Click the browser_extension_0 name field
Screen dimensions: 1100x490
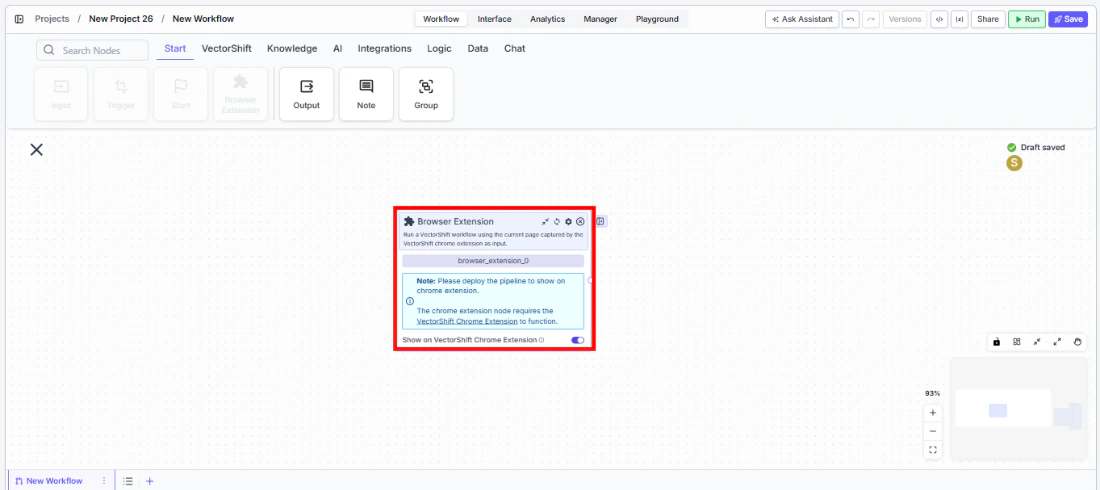click(492, 260)
